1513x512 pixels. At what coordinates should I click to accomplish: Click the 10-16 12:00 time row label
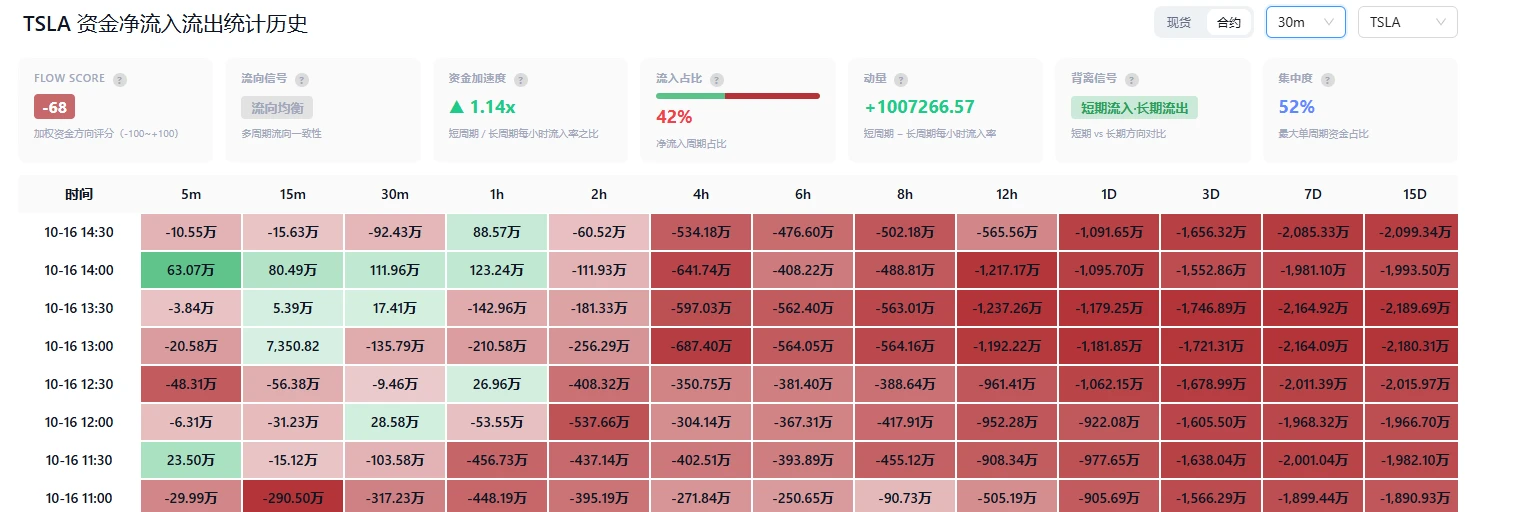(79, 422)
